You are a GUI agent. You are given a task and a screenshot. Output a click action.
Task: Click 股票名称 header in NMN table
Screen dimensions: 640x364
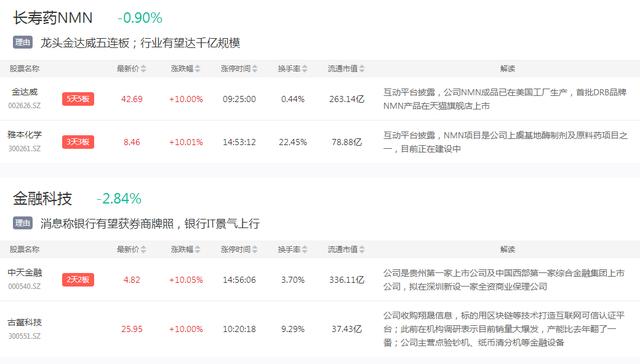click(24, 69)
